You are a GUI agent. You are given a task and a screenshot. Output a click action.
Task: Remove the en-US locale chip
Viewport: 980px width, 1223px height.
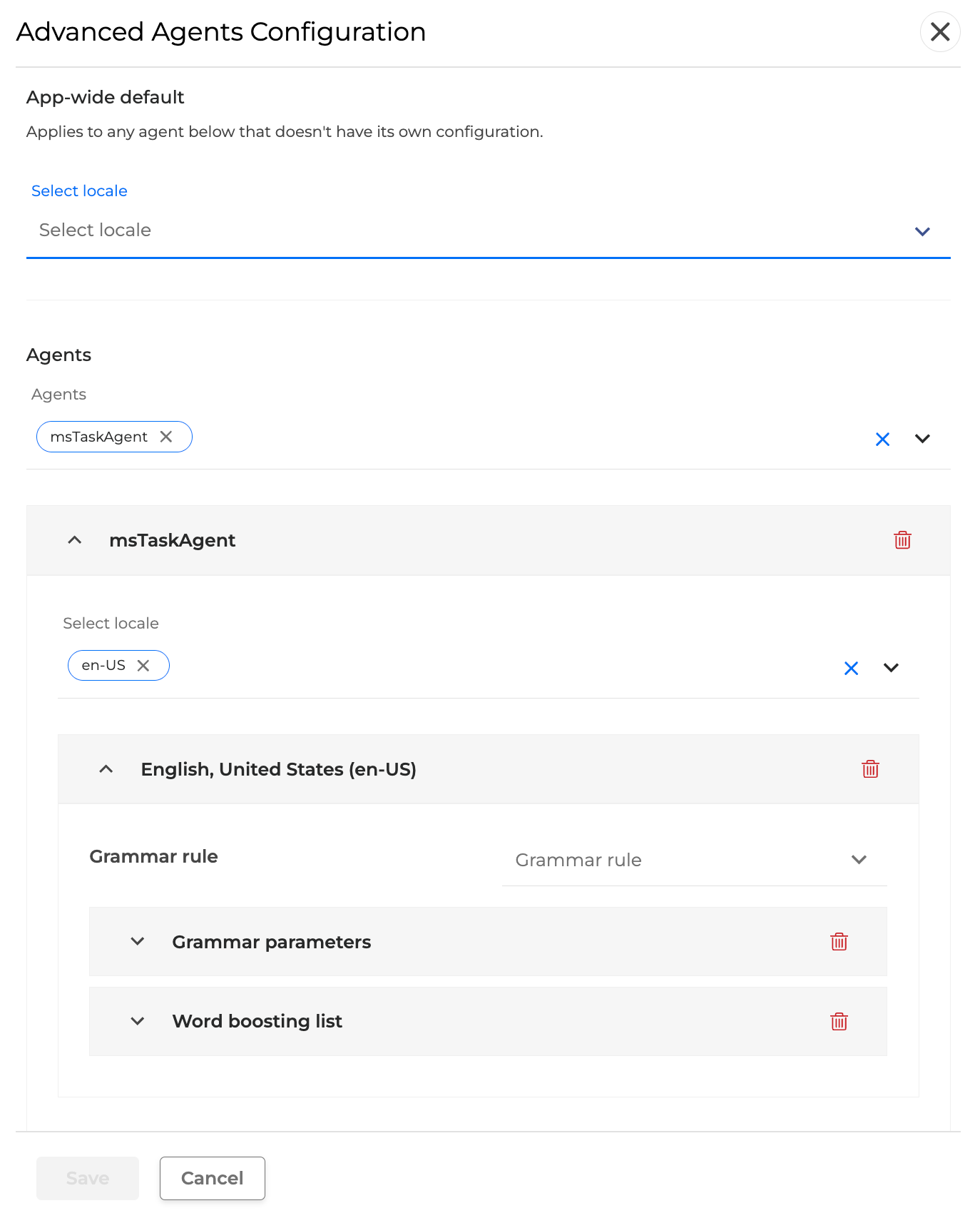point(143,666)
